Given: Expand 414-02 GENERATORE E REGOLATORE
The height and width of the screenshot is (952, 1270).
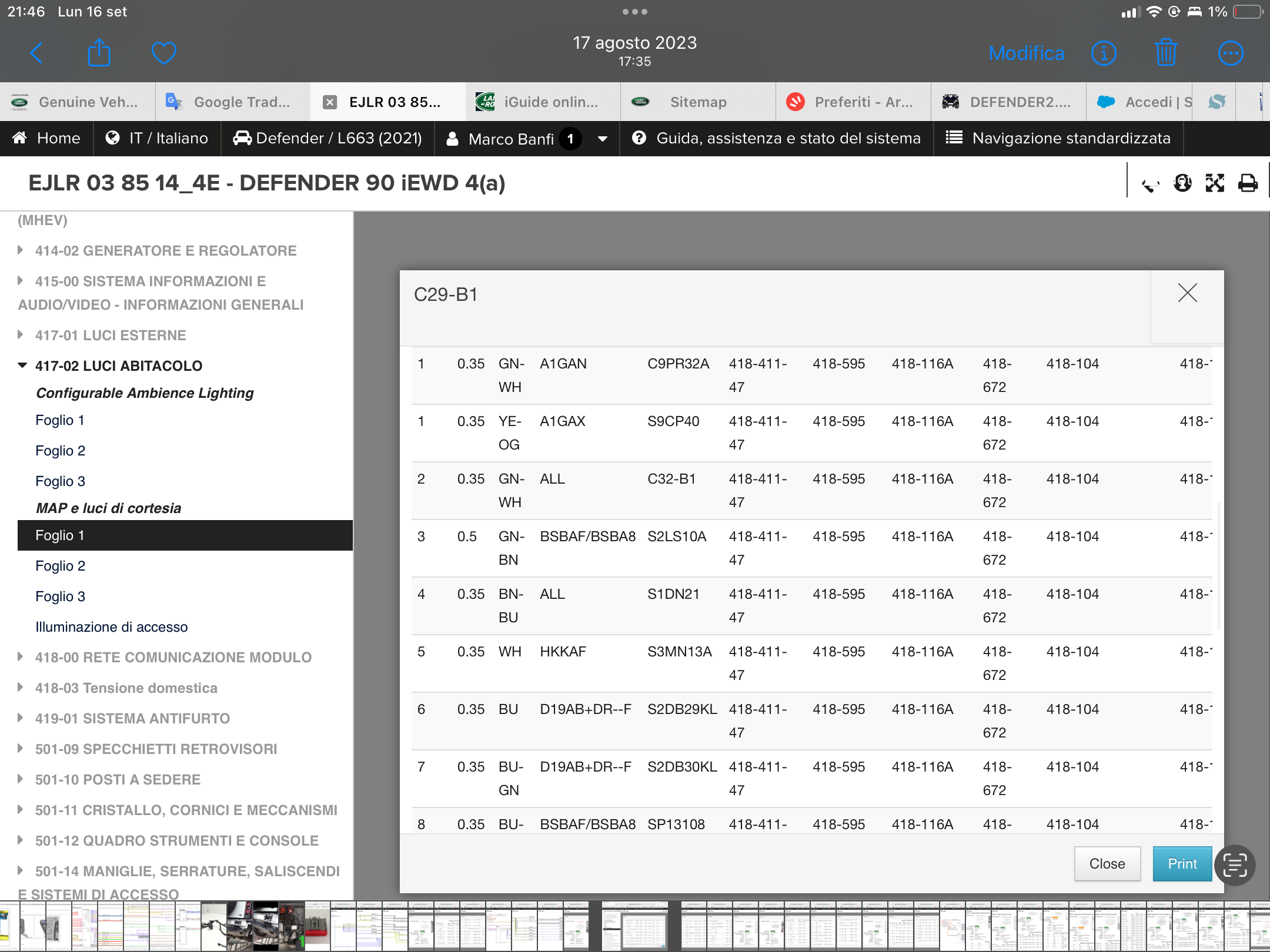Looking at the screenshot, I should click(x=166, y=251).
